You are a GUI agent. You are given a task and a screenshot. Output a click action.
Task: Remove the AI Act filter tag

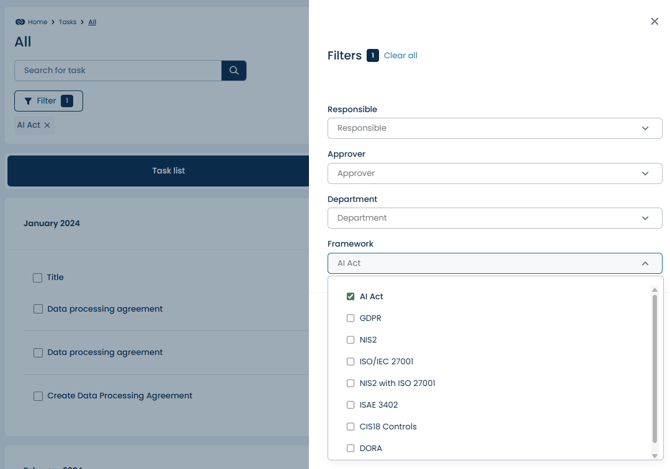[x=47, y=126]
